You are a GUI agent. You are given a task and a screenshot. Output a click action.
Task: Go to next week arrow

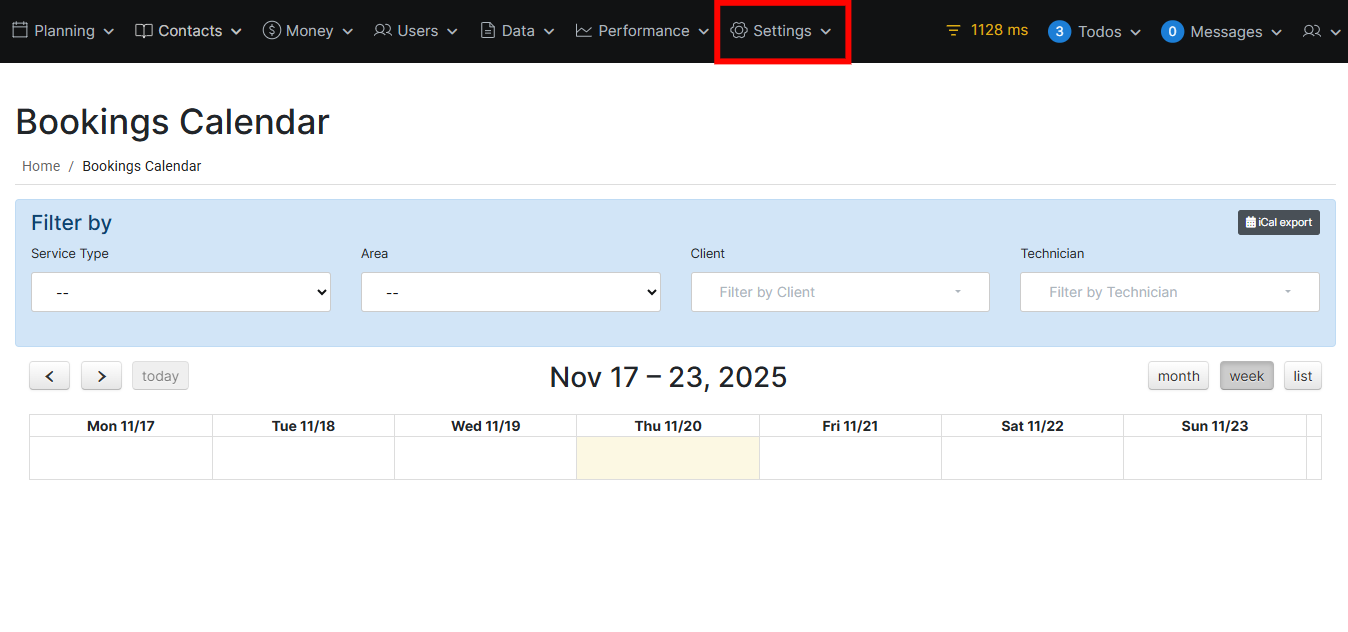point(101,376)
